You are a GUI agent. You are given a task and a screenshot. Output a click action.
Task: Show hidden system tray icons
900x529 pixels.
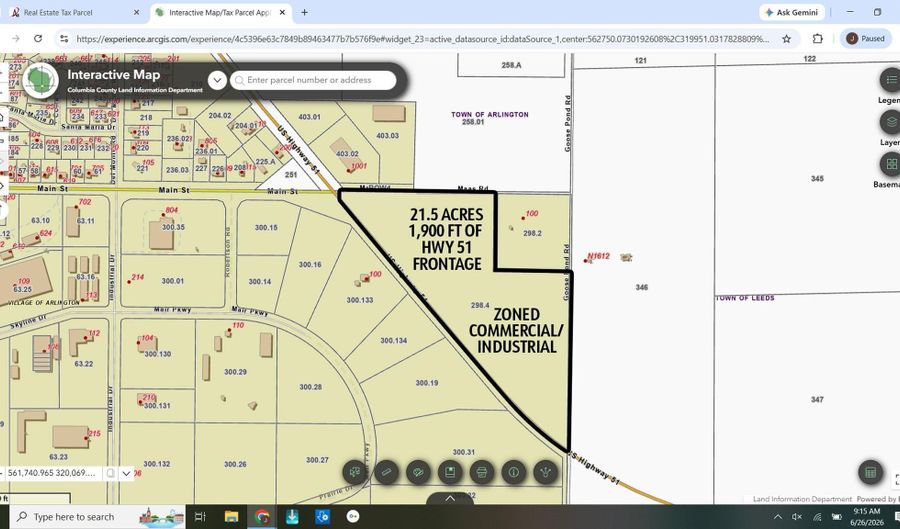point(778,517)
